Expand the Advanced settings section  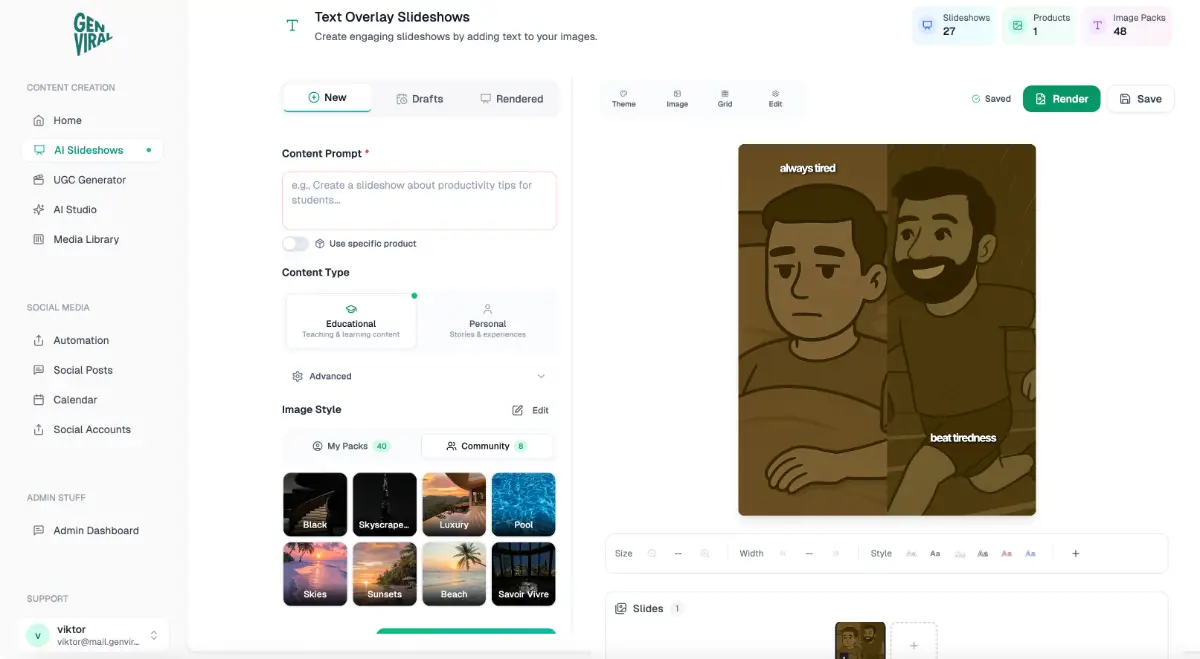tap(419, 376)
